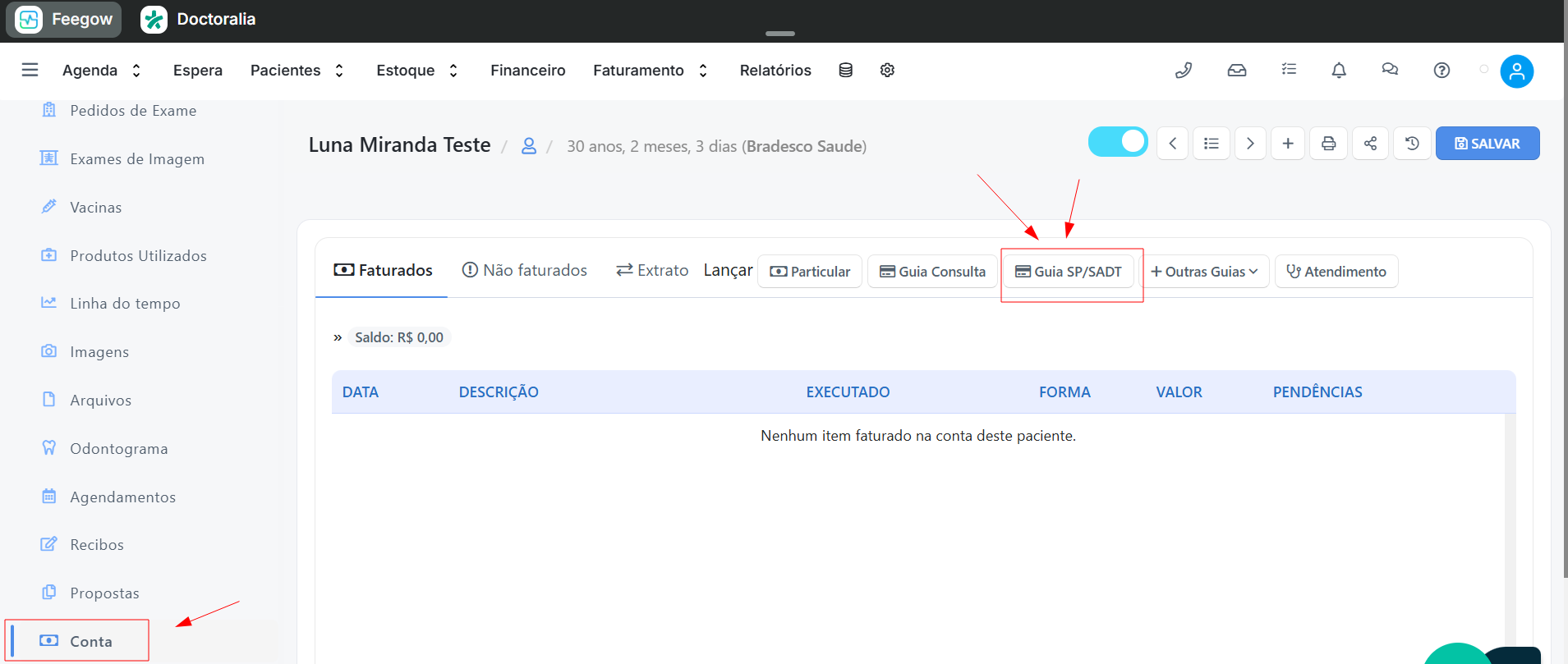This screenshot has width=1568, height=664.
Task: Switch to the Doctoralia app
Action: (198, 19)
